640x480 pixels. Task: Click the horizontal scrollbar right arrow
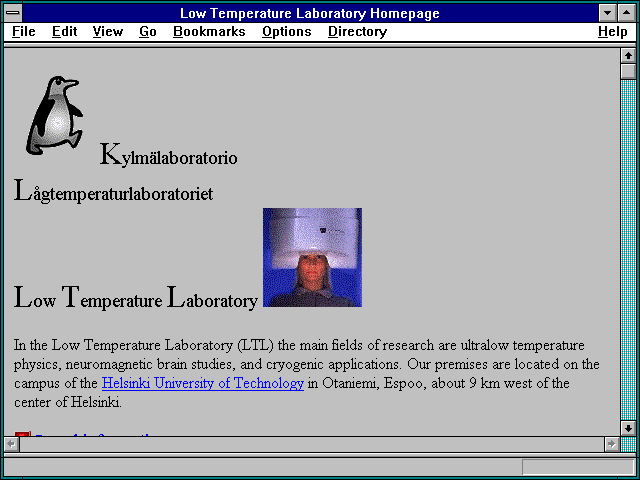611,444
